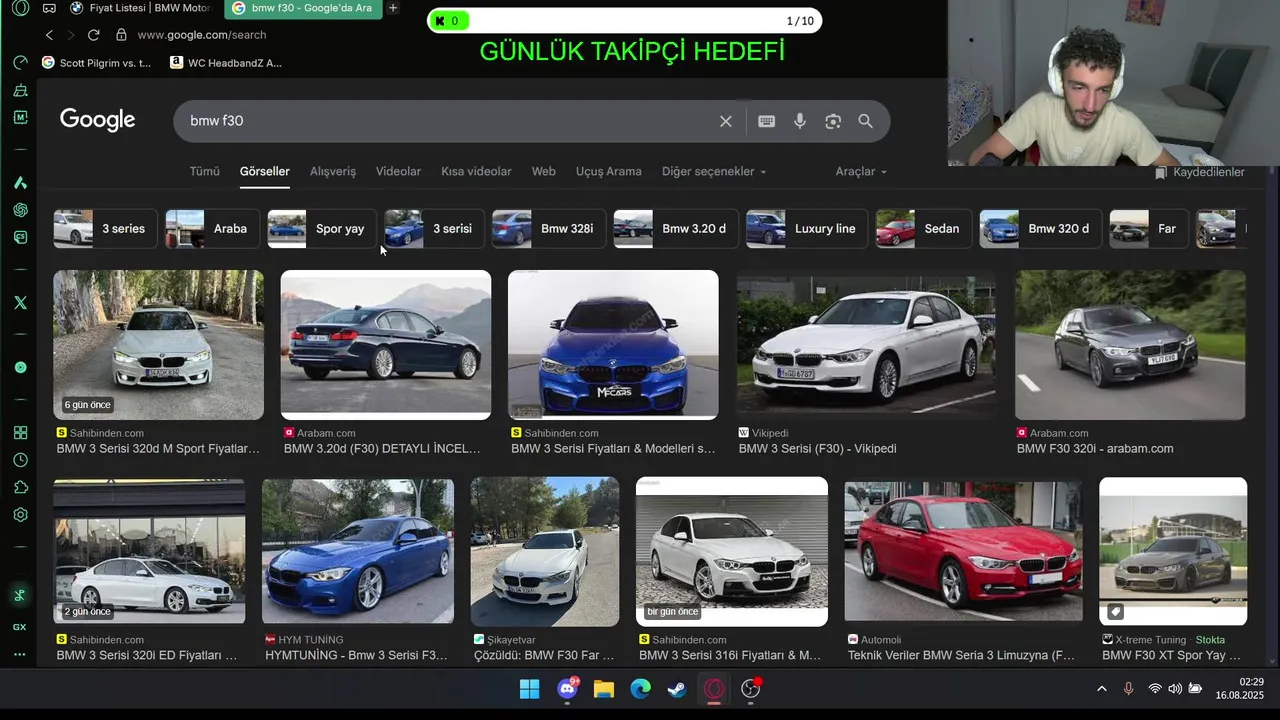The width and height of the screenshot is (1280, 720).
Task: Open File Explorer from the taskbar
Action: pos(604,689)
